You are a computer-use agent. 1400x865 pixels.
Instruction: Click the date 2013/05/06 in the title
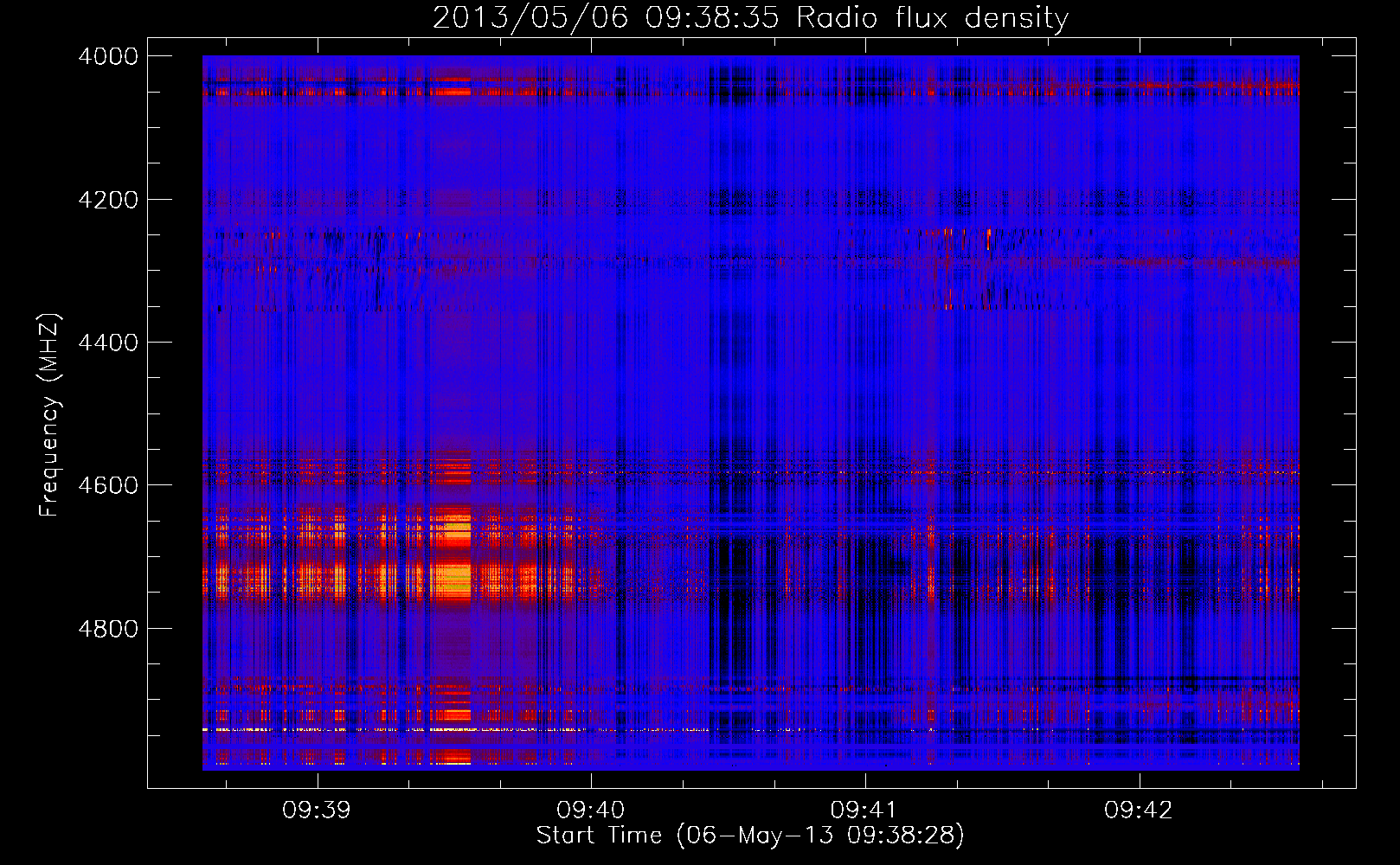(530, 18)
